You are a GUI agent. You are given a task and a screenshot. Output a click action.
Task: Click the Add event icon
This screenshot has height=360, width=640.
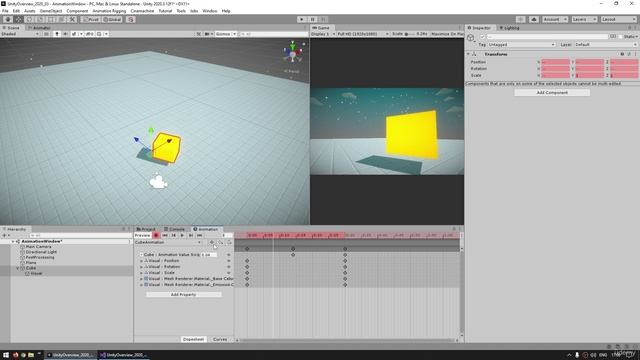(x=229, y=242)
